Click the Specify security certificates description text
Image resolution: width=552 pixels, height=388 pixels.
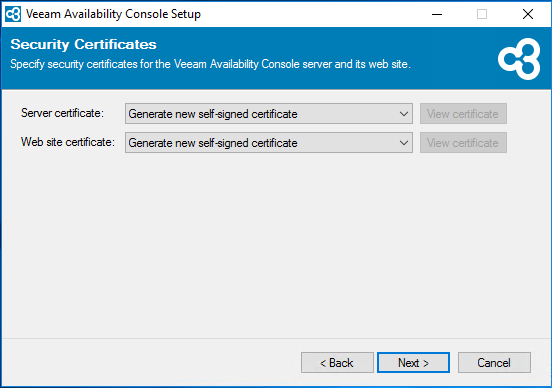tap(210, 64)
